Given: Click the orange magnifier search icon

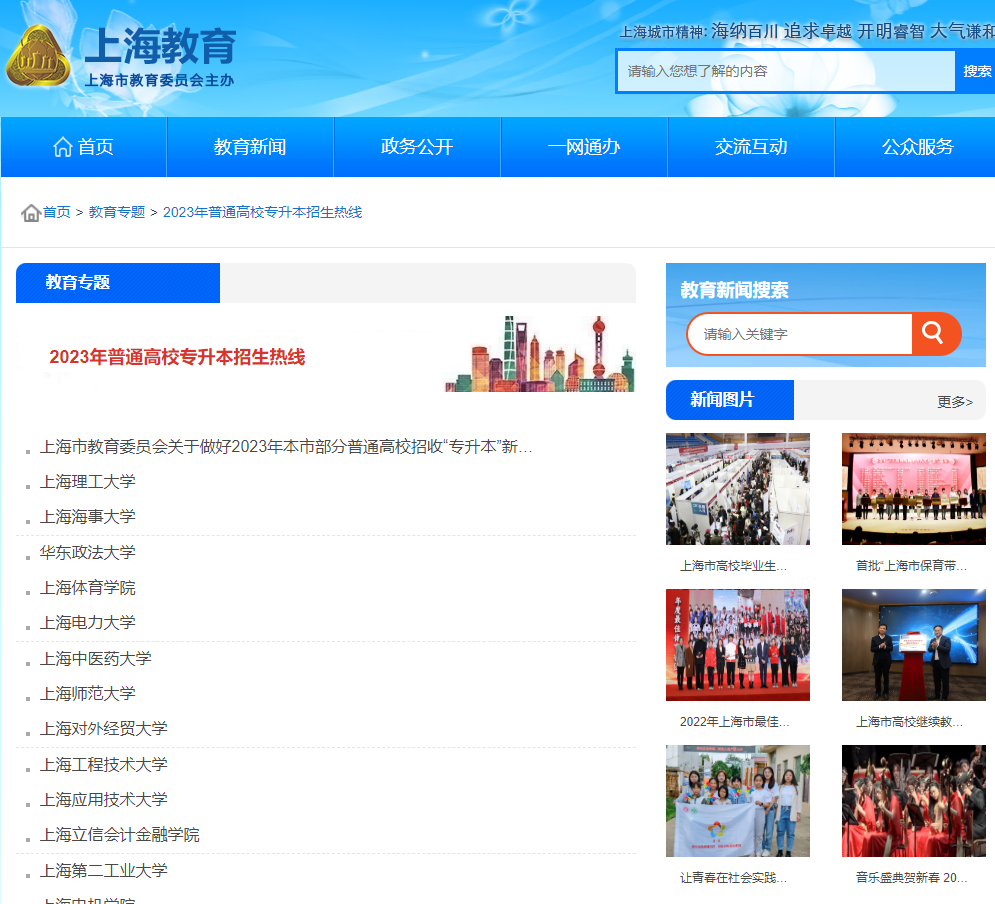Looking at the screenshot, I should click(x=935, y=334).
